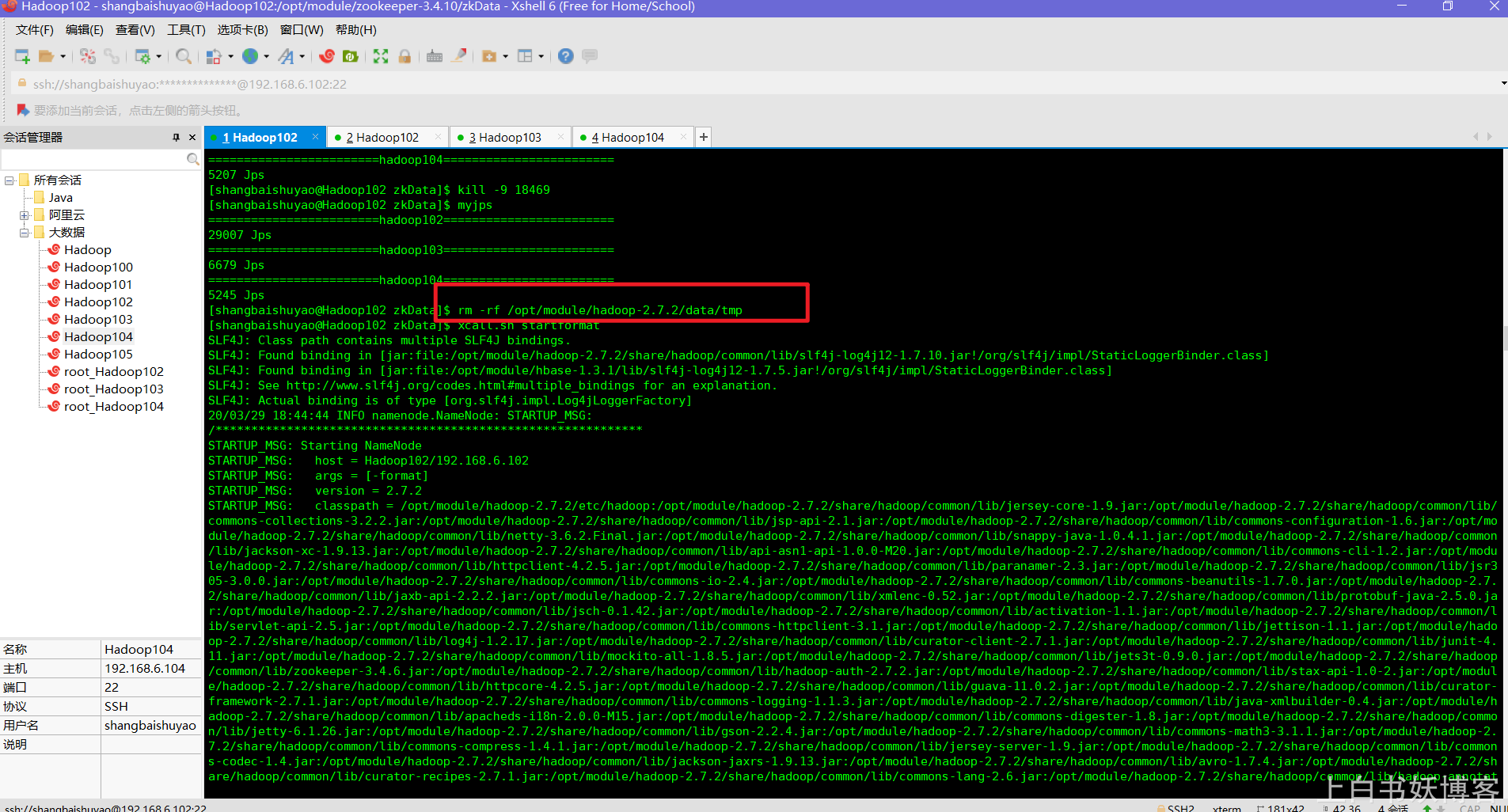
Task: Open the 帮助(H) menu
Action: coord(356,30)
